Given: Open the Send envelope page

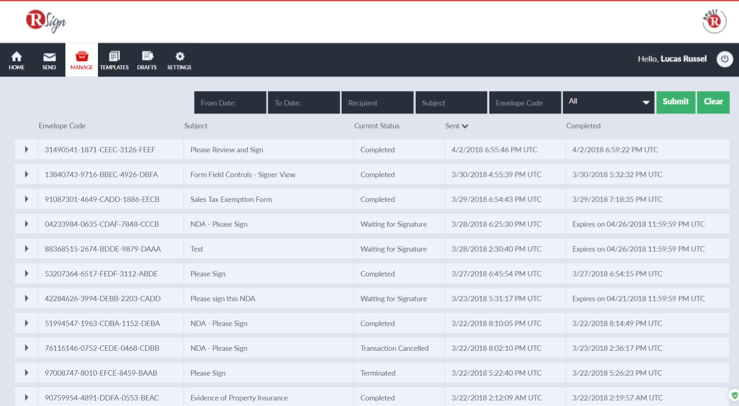Looking at the screenshot, I should [49, 60].
